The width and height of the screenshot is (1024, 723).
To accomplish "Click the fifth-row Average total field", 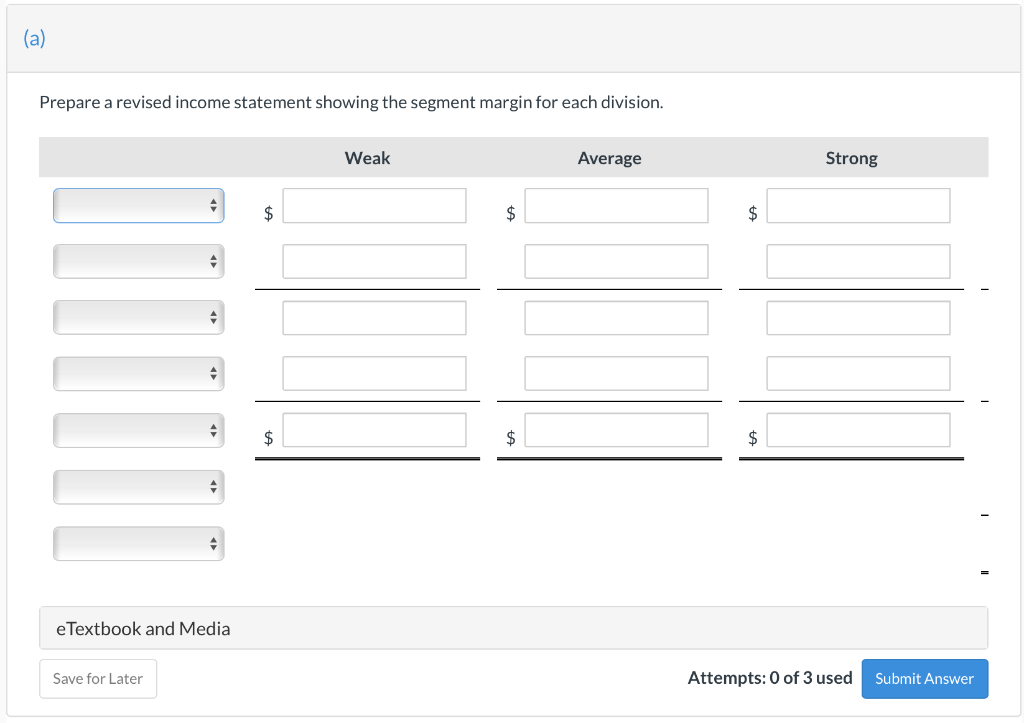I will pyautogui.click(x=616, y=431).
